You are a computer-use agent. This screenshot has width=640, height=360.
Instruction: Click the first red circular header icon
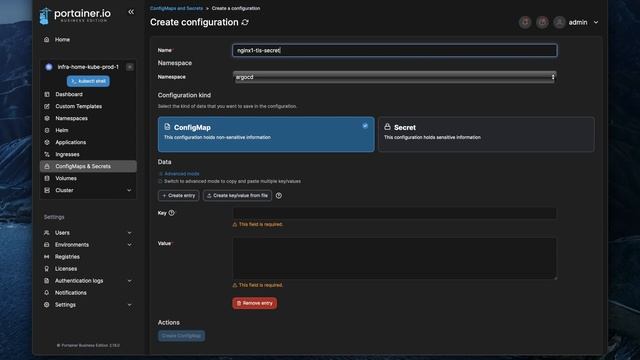tap(525, 22)
